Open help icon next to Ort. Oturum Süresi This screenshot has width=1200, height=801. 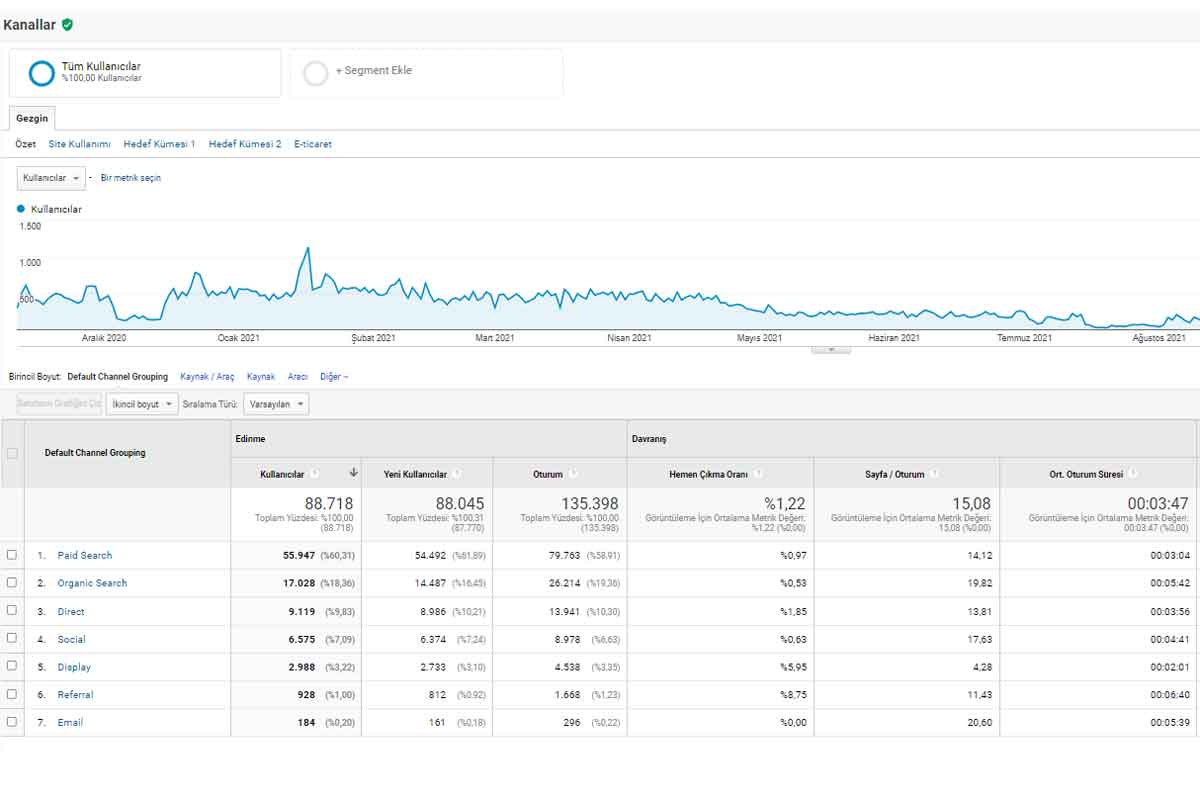pos(1133,474)
